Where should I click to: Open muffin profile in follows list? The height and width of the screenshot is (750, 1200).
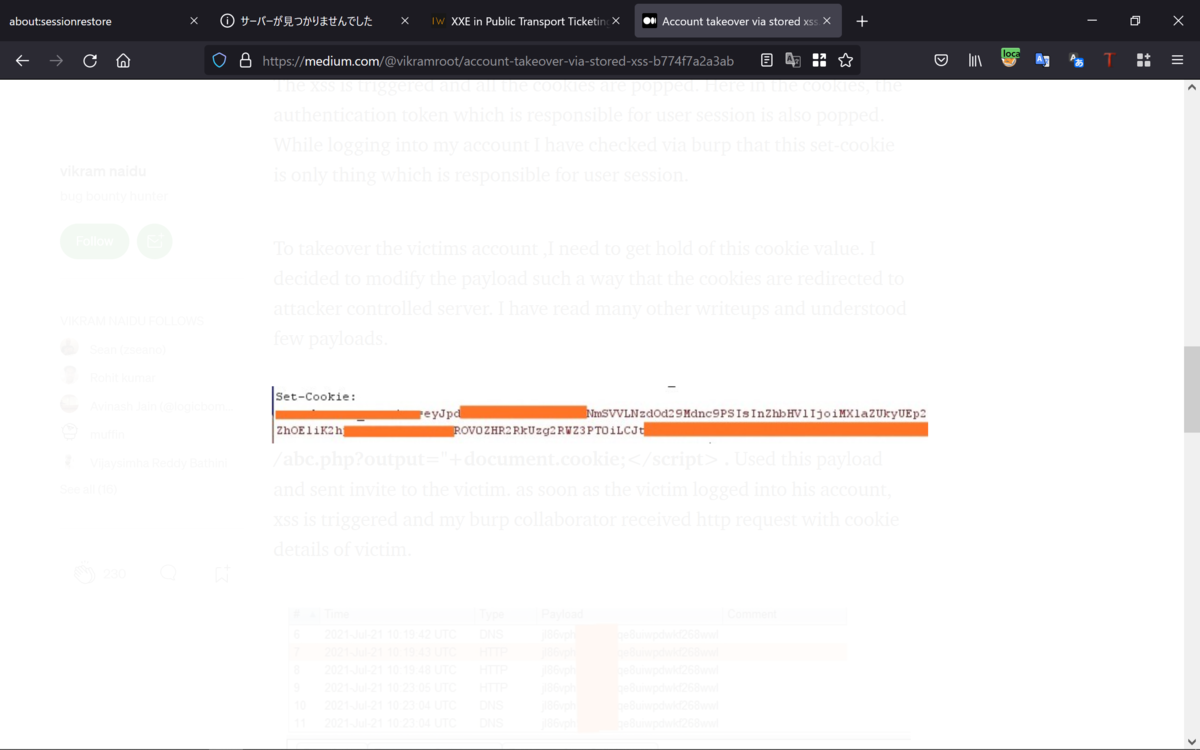tap(107, 434)
